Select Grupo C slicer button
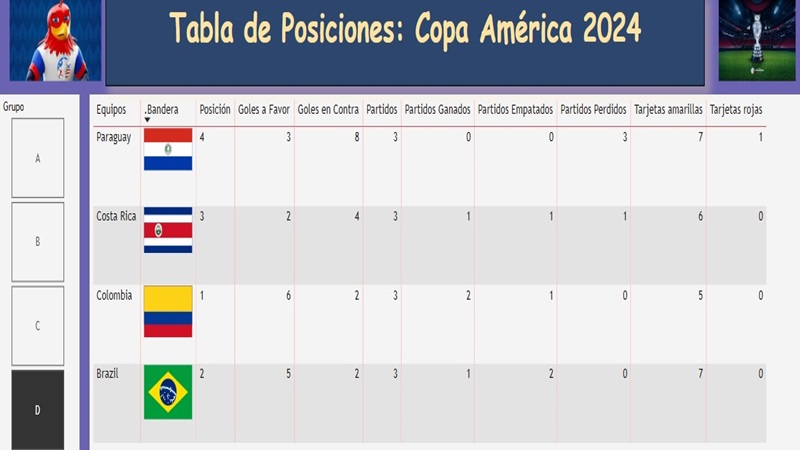Image resolution: width=800 pixels, height=450 pixels. point(38,326)
